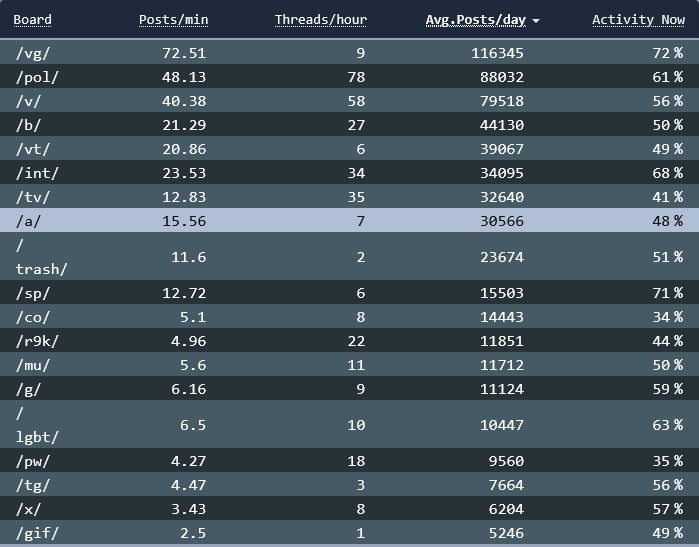
Task: Click the 68 % activity value
Action: coord(668,173)
